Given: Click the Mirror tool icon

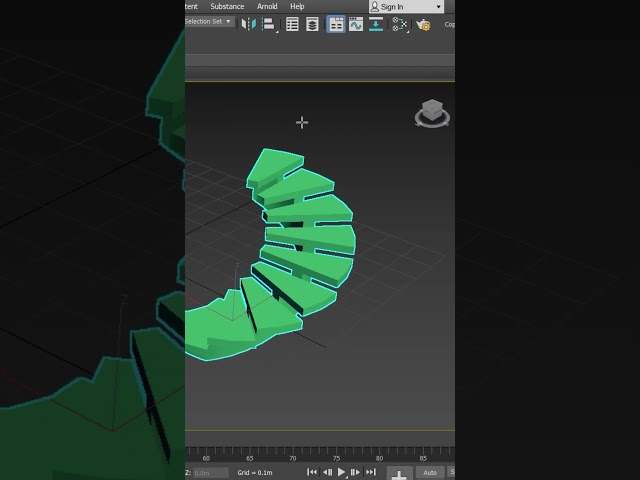Looking at the screenshot, I should (x=249, y=24).
